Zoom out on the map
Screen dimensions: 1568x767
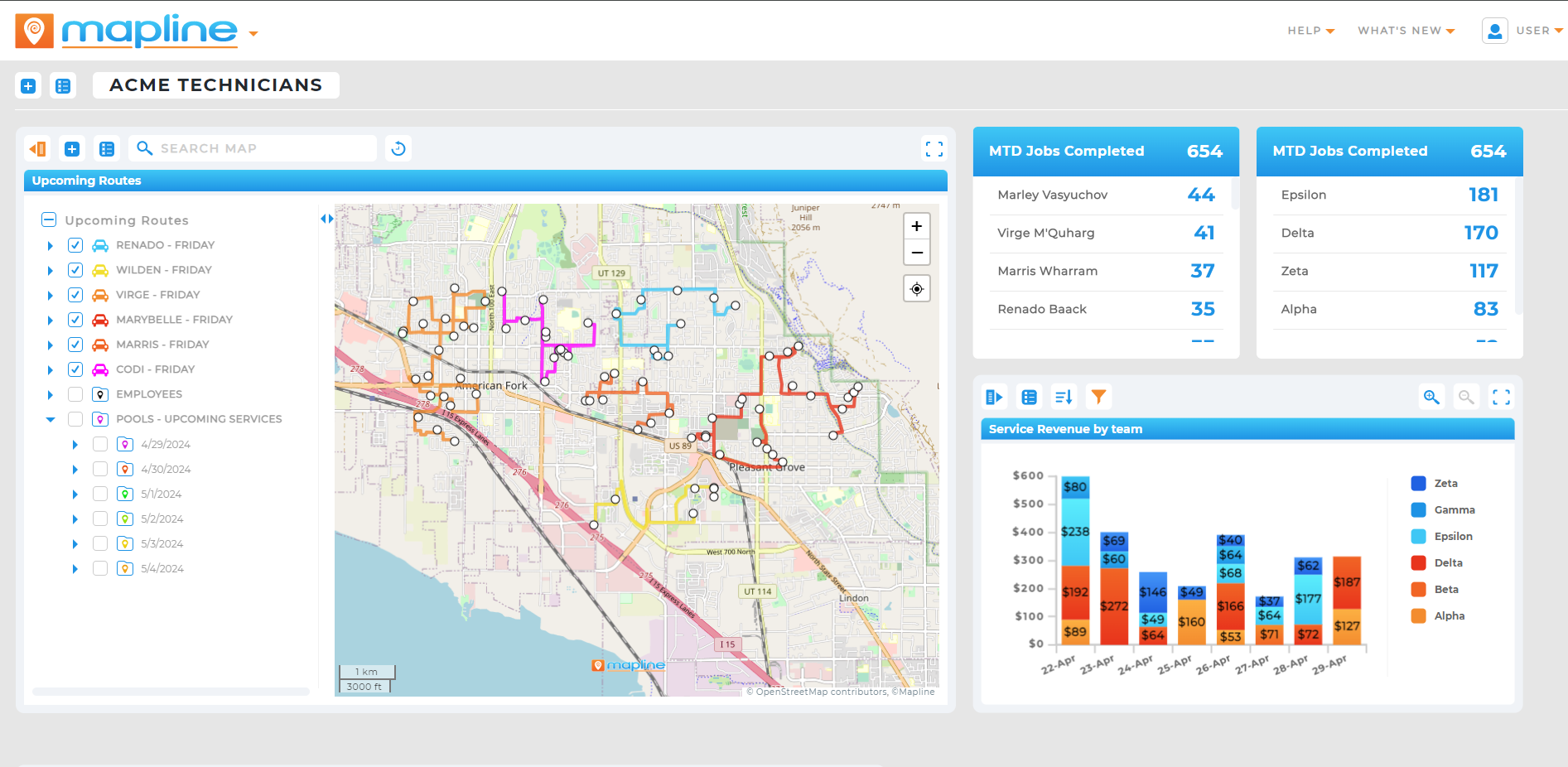coord(917,253)
